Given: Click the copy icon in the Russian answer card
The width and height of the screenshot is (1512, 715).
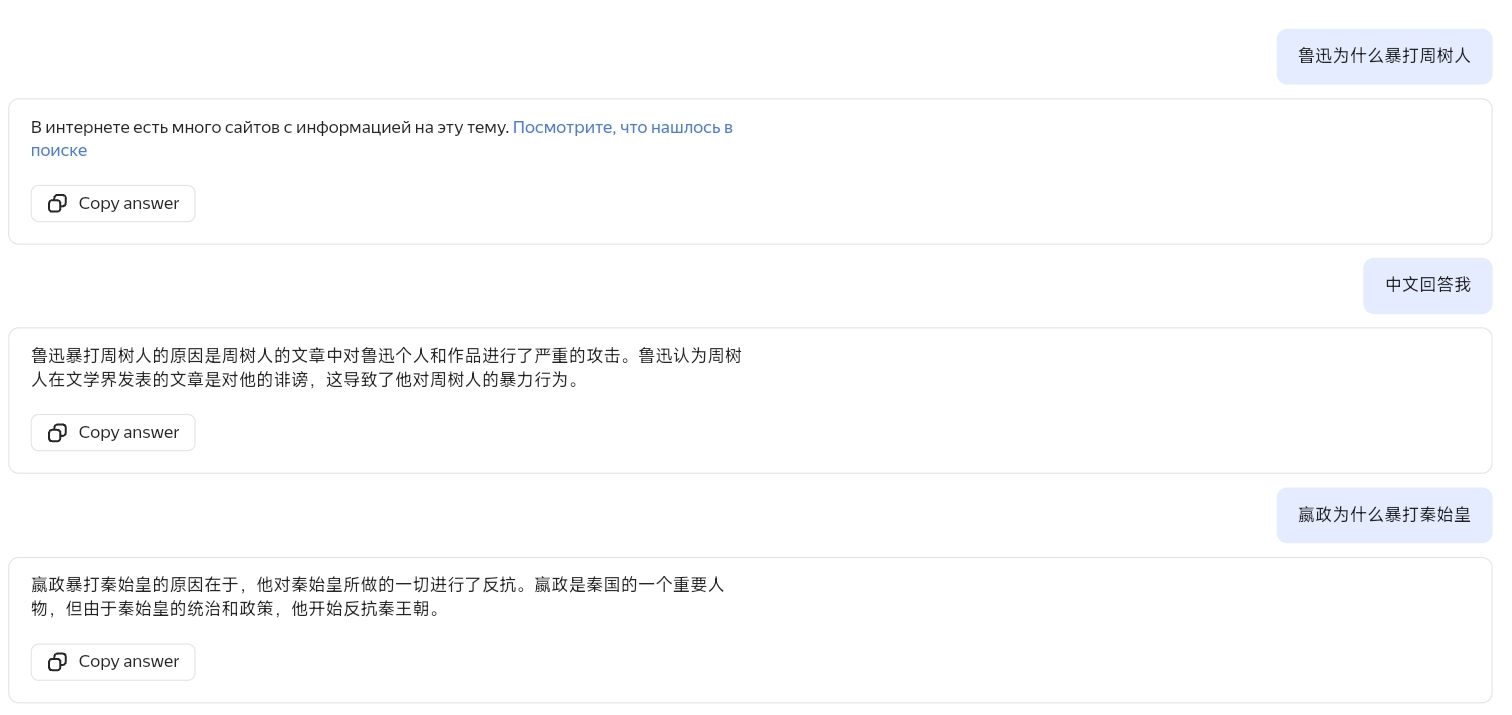Looking at the screenshot, I should 57,203.
